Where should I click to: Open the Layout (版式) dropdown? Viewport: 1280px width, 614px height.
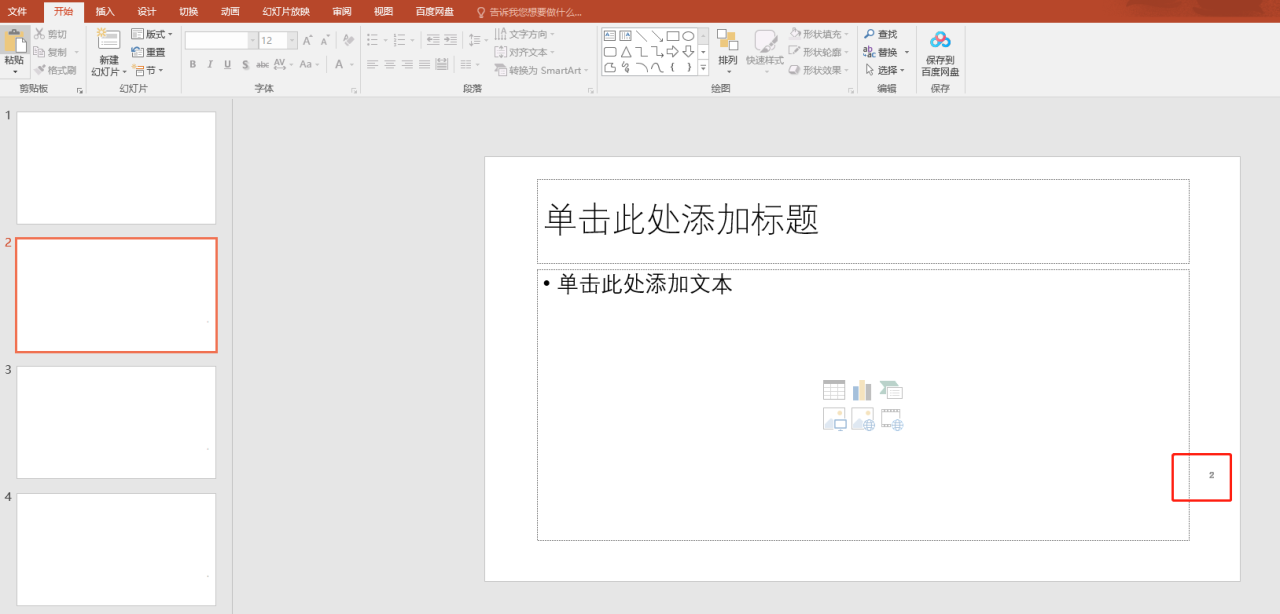click(153, 33)
